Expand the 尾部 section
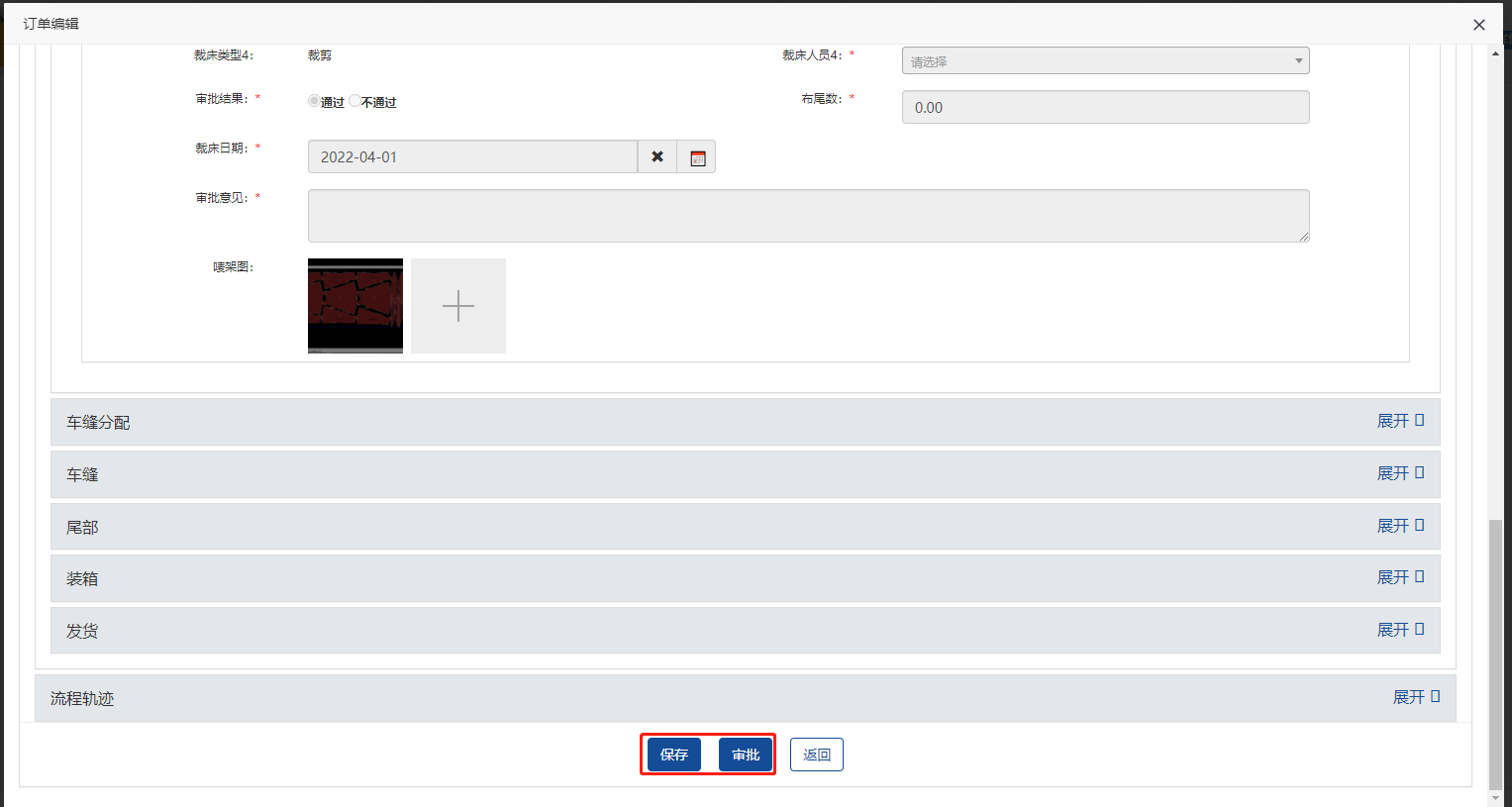 coord(1399,526)
